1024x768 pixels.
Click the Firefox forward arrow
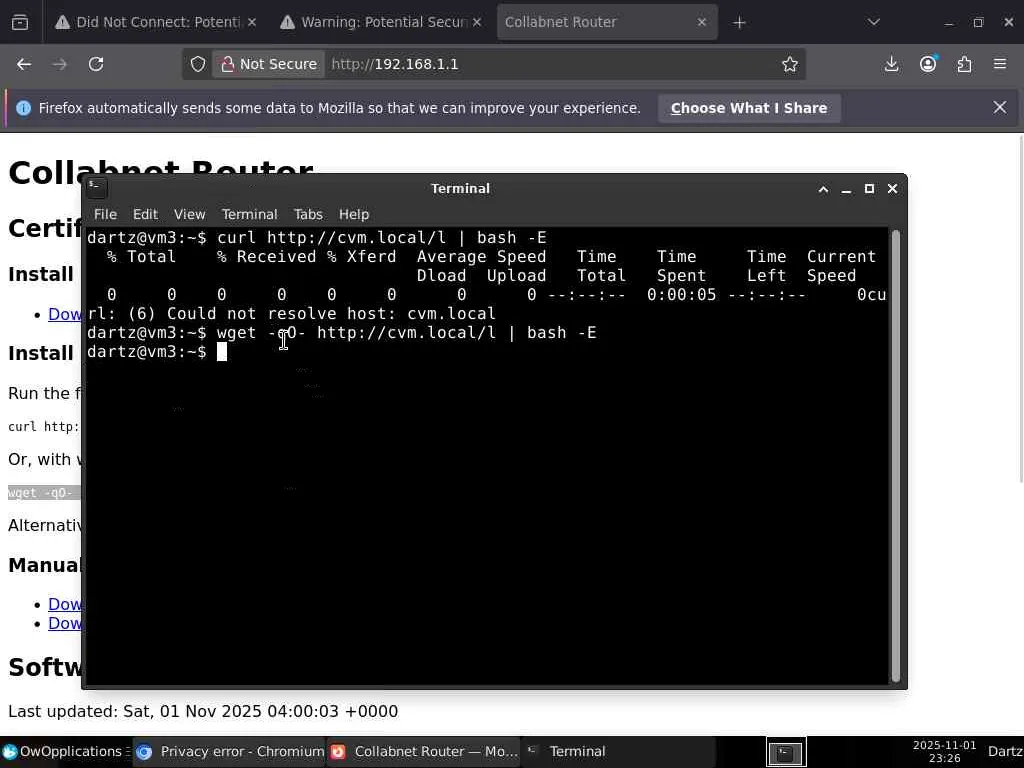tap(59, 64)
